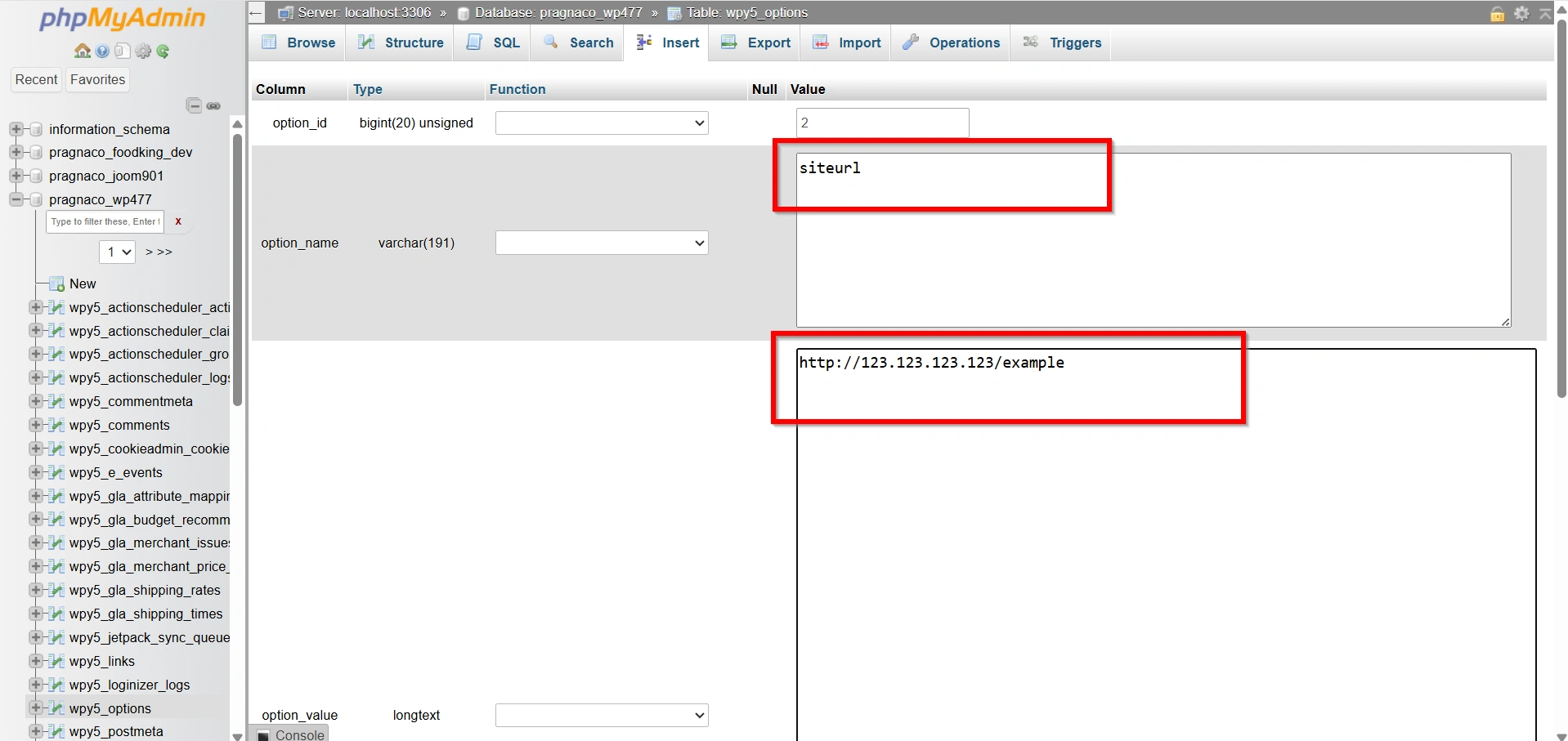Select the Insert tab

668,42
